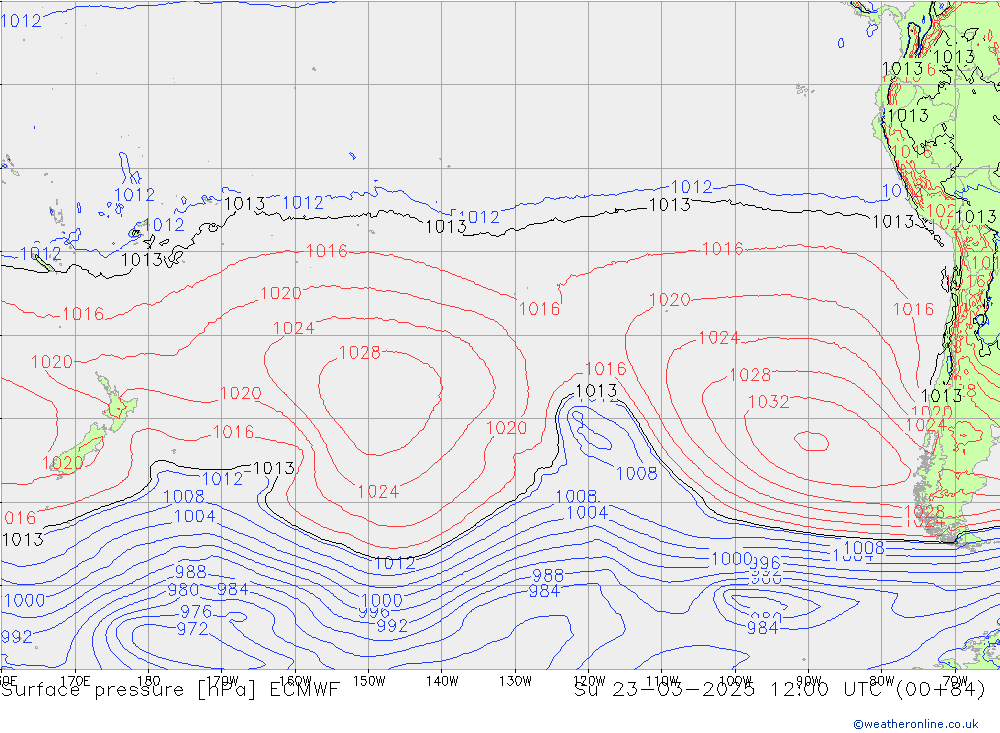Image resolution: width=1000 pixels, height=733 pixels.
Task: Click the 140W longitude label
Action: [x=442, y=681]
